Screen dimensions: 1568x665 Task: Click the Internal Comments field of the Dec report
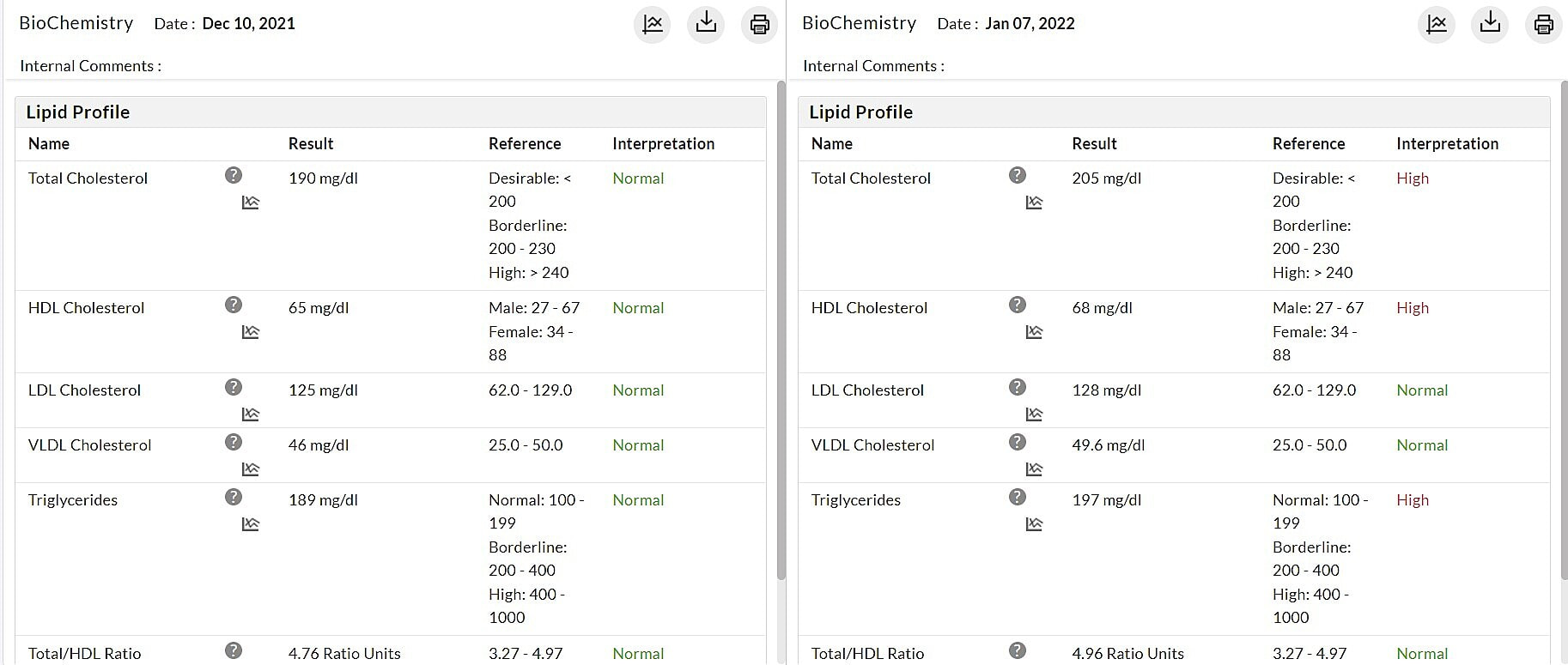tap(90, 65)
